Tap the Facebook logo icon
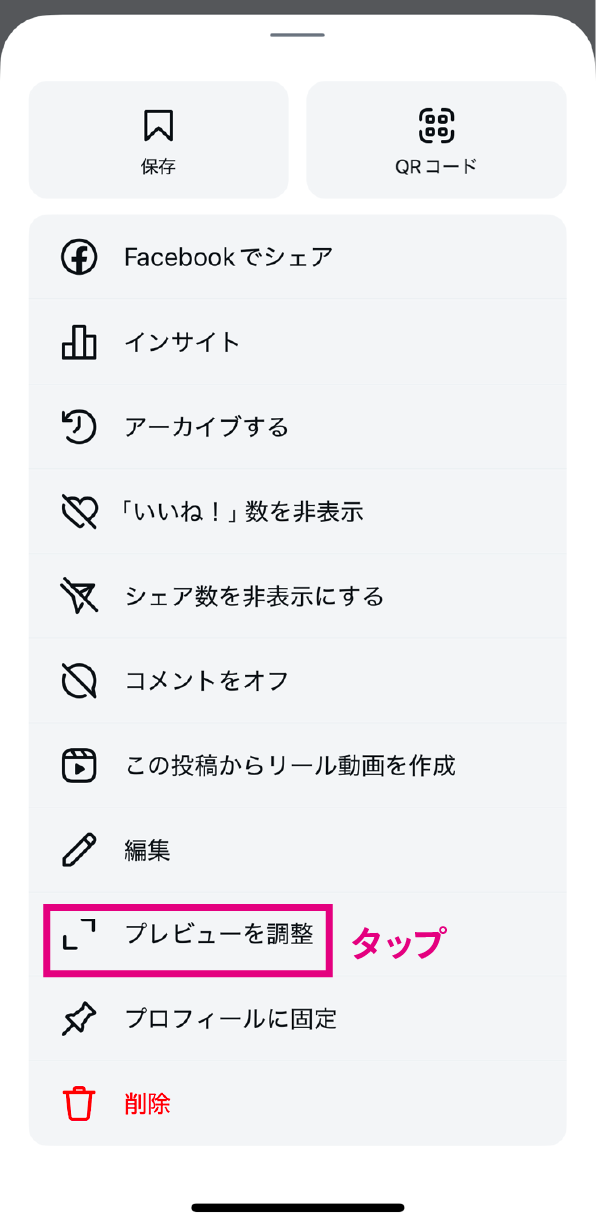 [x=79, y=257]
